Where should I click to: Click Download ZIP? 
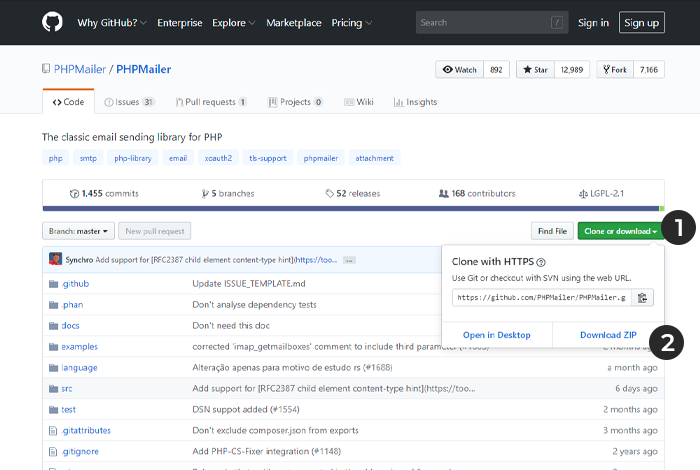click(608, 335)
